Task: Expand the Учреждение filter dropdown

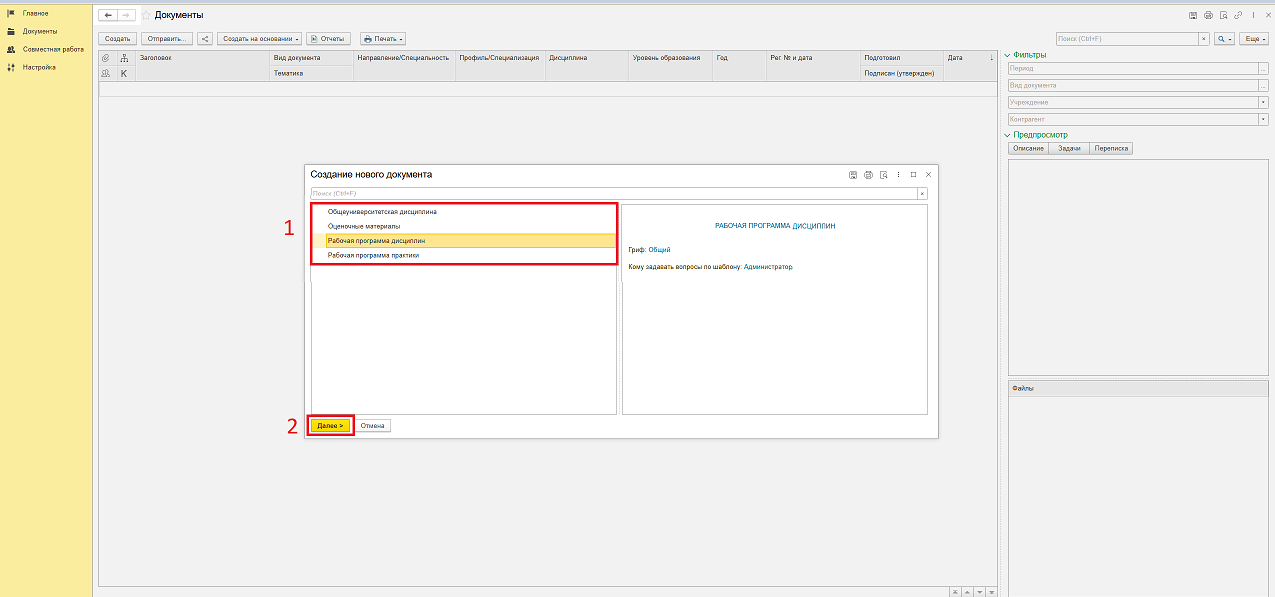Action: pos(1263,102)
